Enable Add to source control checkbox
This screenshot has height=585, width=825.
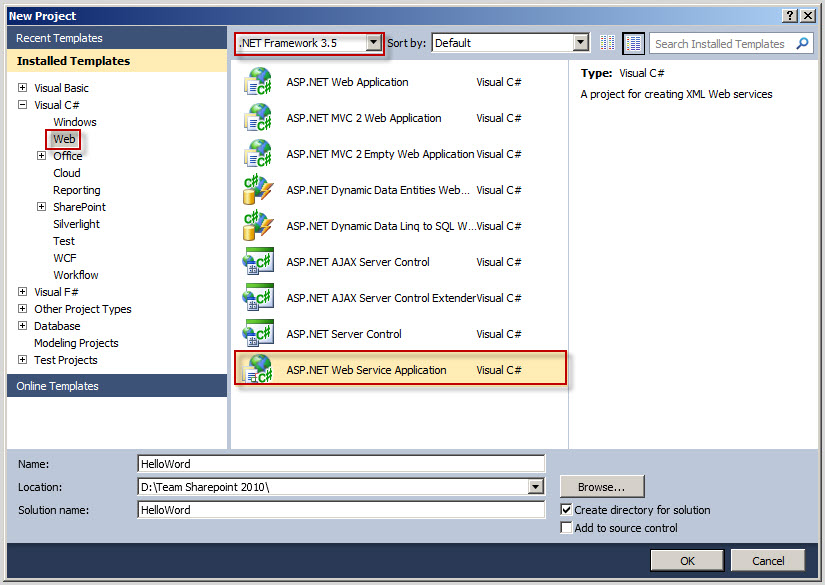point(566,527)
